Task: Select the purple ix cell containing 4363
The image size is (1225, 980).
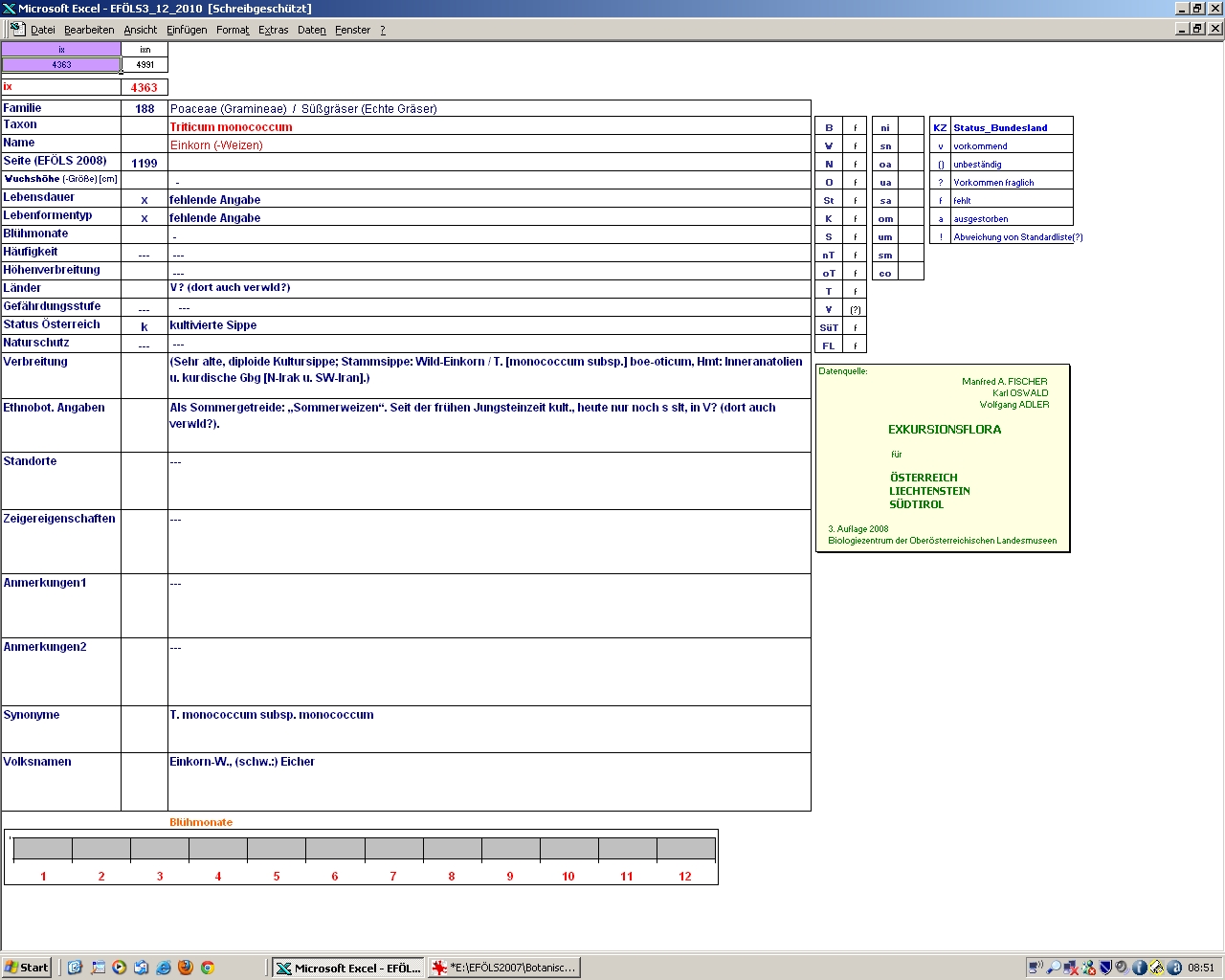Action: click(61, 65)
